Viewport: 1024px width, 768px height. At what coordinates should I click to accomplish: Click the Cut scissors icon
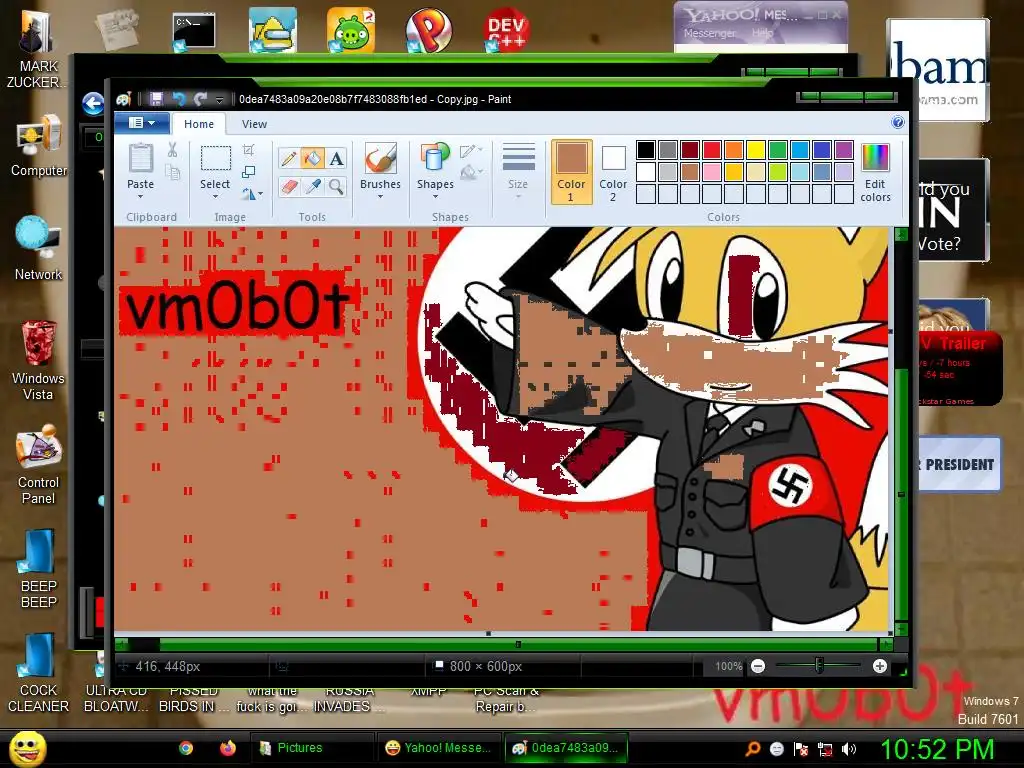pyautogui.click(x=172, y=150)
